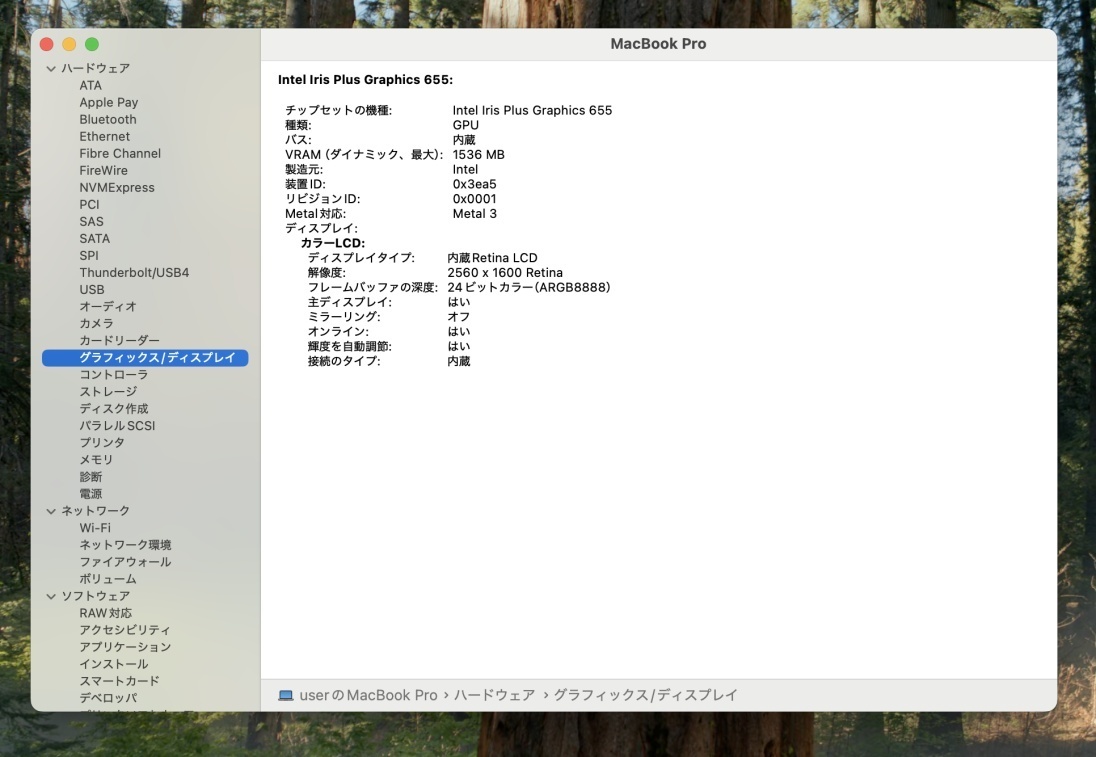Show USB device information

point(92,289)
